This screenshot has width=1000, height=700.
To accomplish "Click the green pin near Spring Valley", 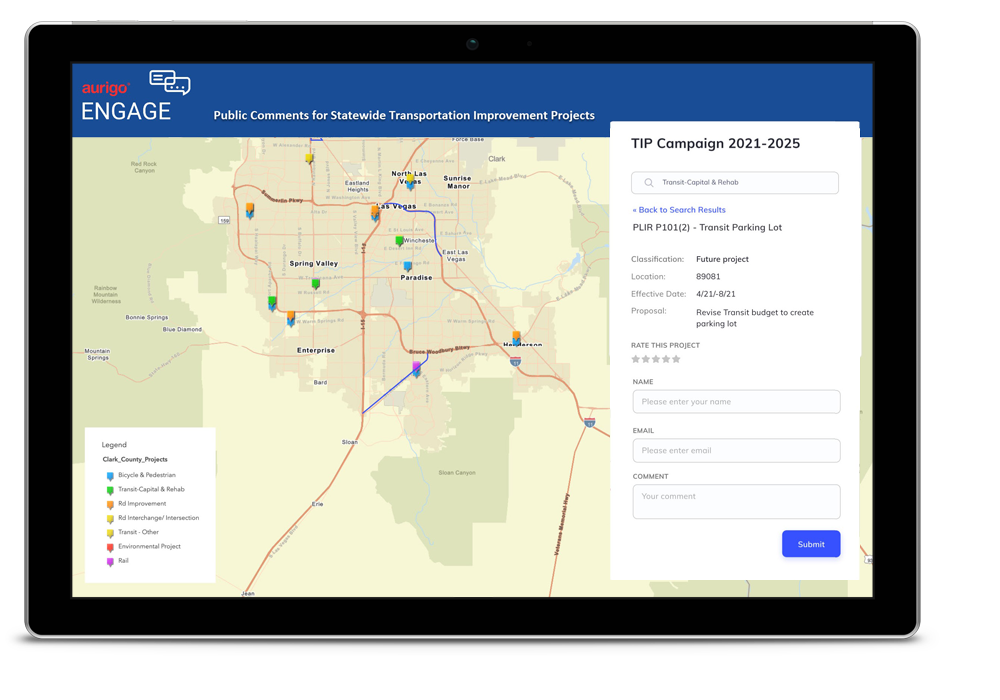I will click(315, 283).
